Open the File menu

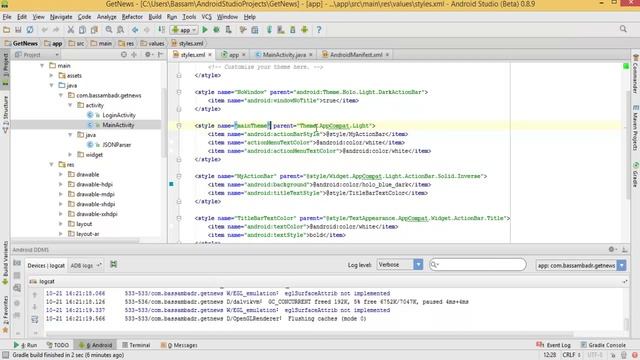click(7, 17)
